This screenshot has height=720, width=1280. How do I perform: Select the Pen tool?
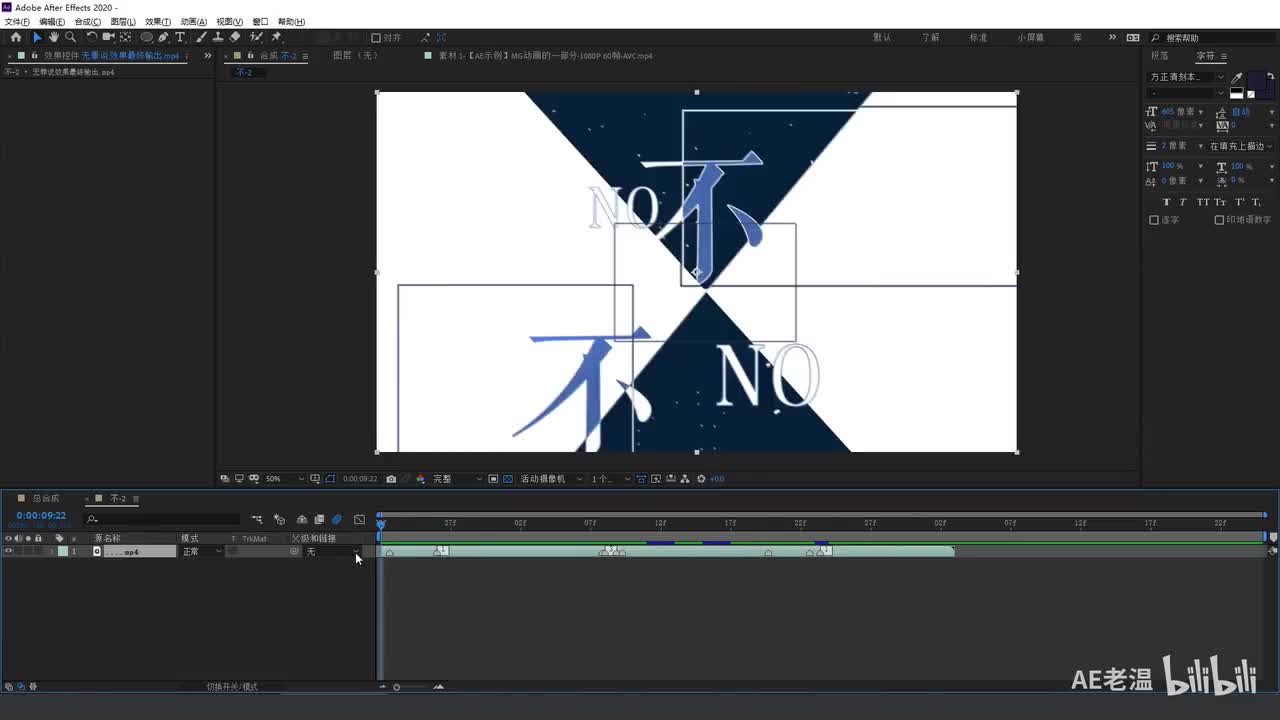(163, 37)
